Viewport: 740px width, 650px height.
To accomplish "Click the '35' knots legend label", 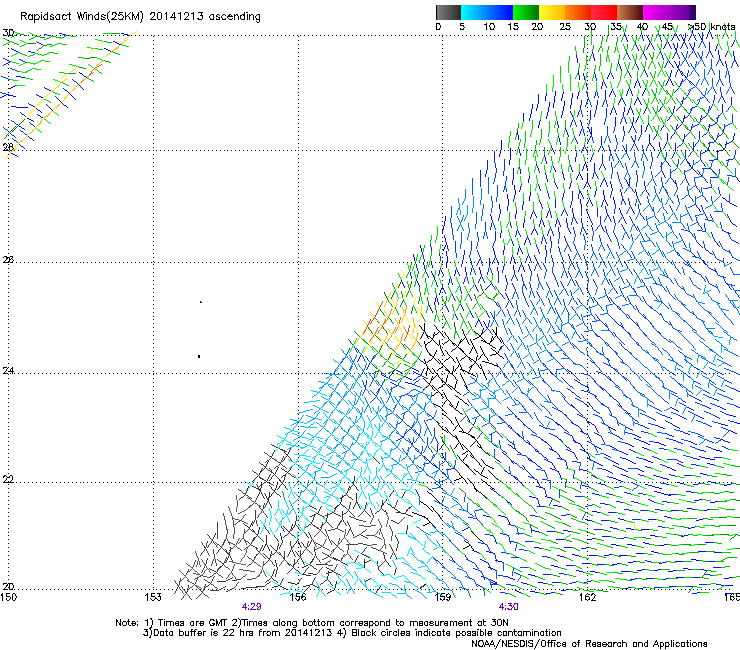I will [x=616, y=27].
